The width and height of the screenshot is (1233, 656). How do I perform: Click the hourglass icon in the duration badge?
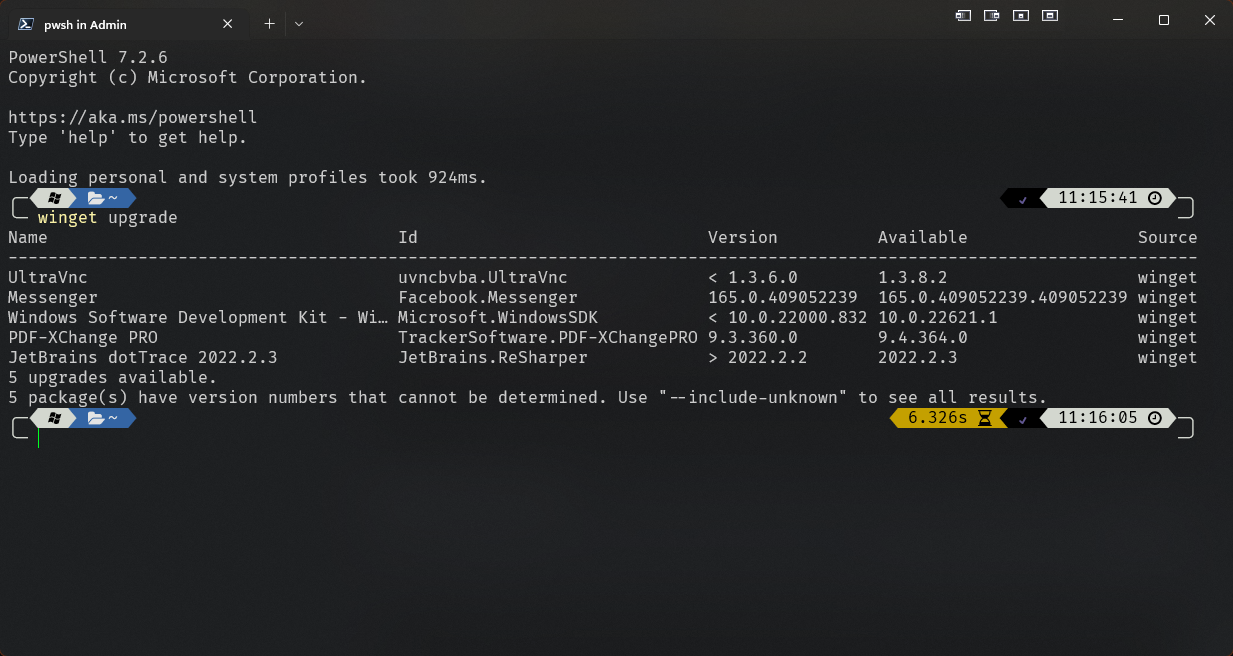coord(983,417)
